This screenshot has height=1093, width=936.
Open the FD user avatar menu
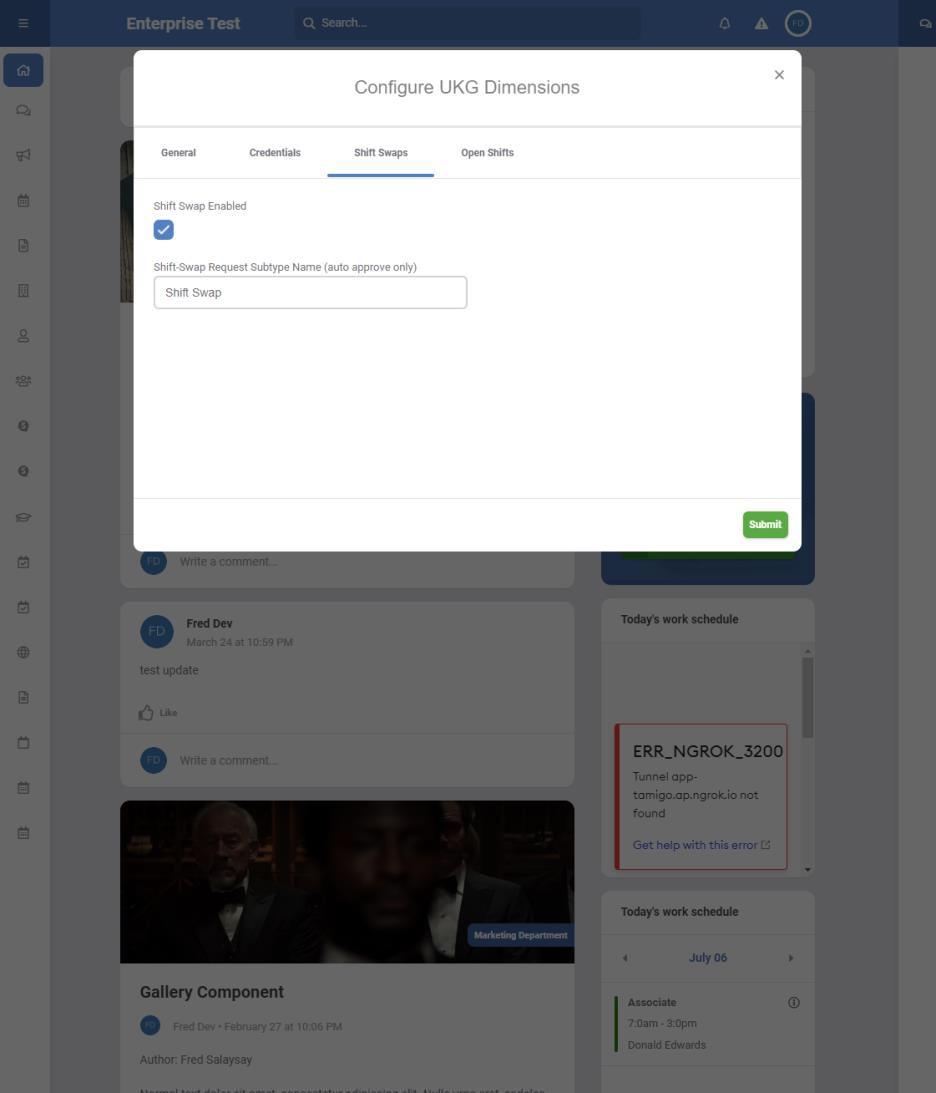pos(798,23)
